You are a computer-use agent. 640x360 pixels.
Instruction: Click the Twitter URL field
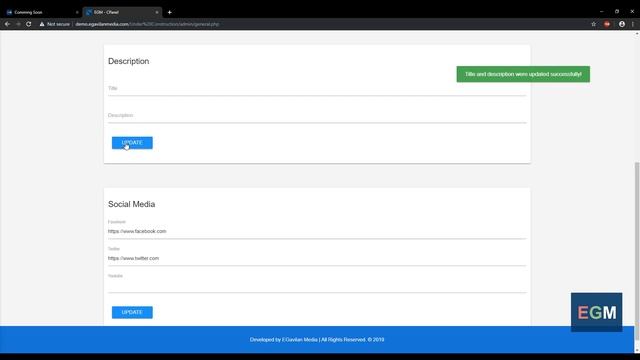(x=317, y=258)
